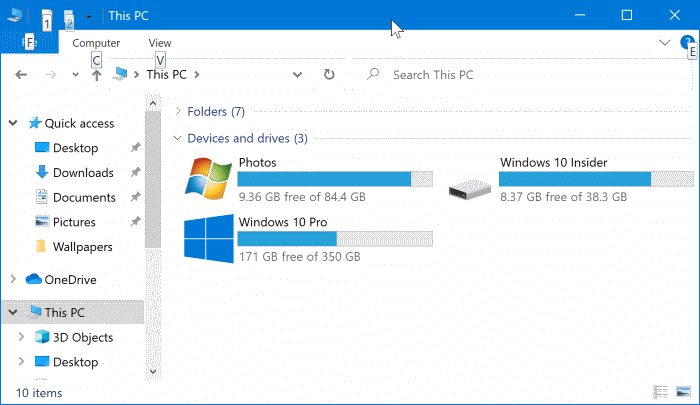
Task: Switch to Details view layout
Action: click(x=660, y=392)
